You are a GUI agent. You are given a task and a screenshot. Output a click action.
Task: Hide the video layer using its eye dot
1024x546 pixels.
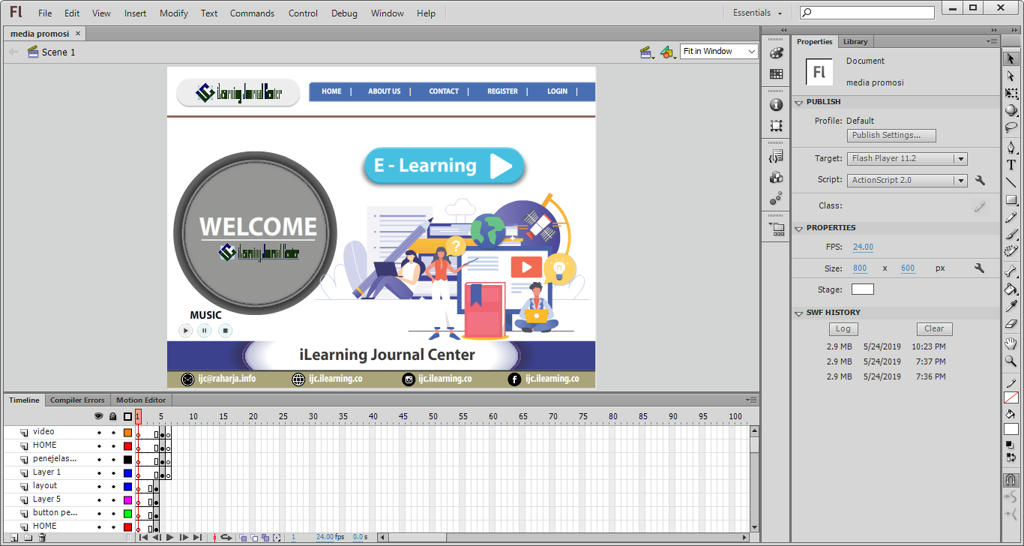pos(99,432)
